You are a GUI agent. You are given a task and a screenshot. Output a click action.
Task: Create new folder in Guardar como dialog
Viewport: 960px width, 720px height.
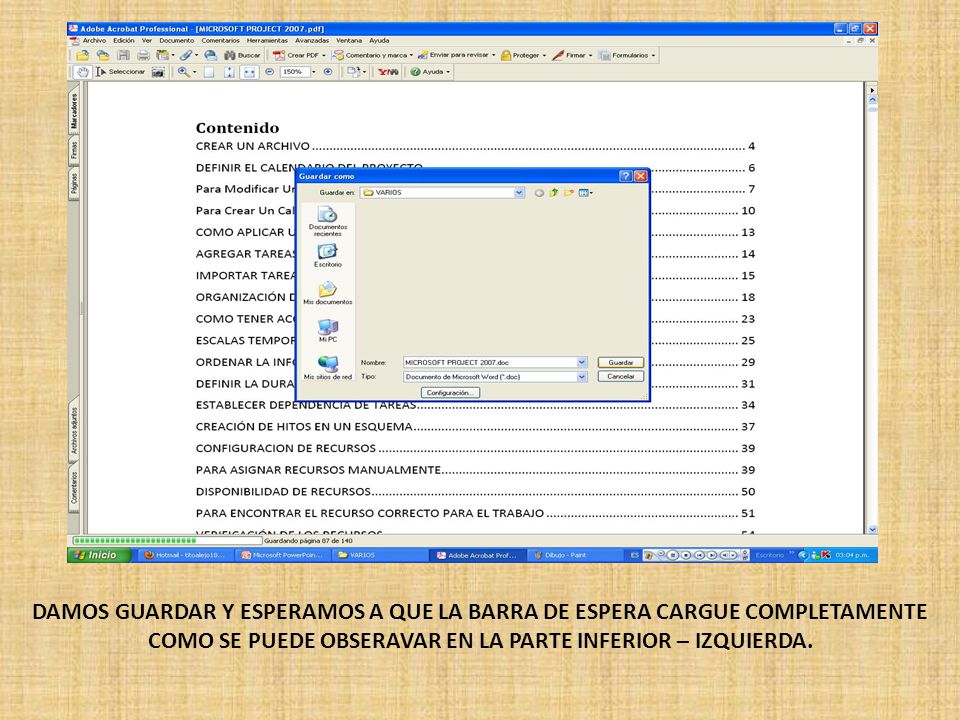pos(569,193)
